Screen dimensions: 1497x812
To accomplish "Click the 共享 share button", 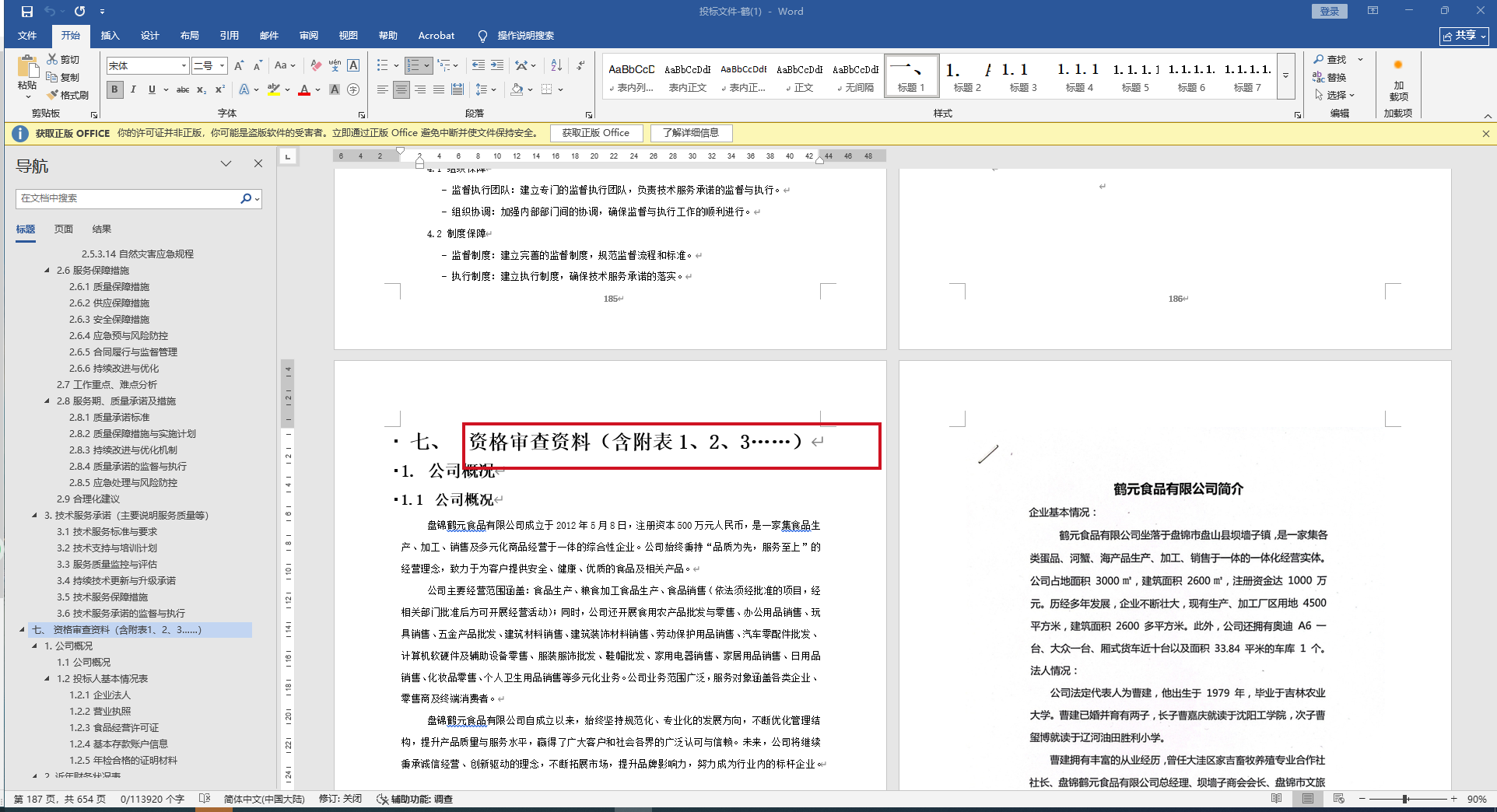I will (x=1464, y=36).
